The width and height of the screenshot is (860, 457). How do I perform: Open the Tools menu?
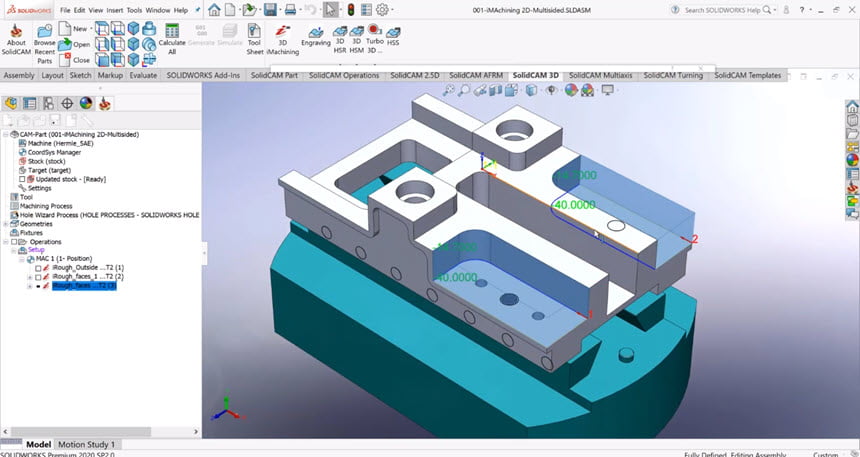click(x=134, y=10)
